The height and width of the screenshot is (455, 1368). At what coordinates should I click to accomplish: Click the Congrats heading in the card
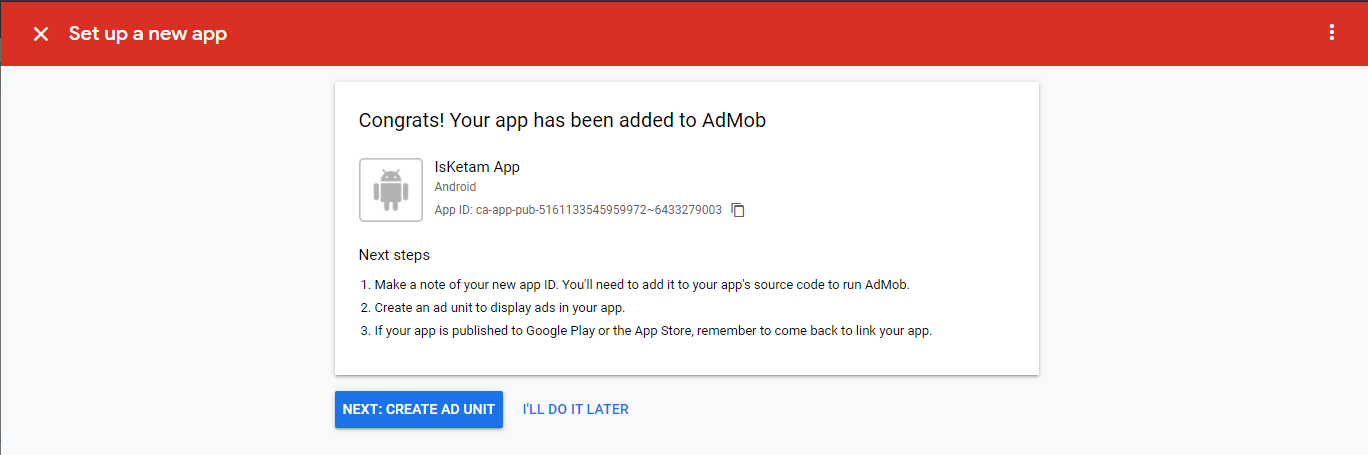click(562, 121)
